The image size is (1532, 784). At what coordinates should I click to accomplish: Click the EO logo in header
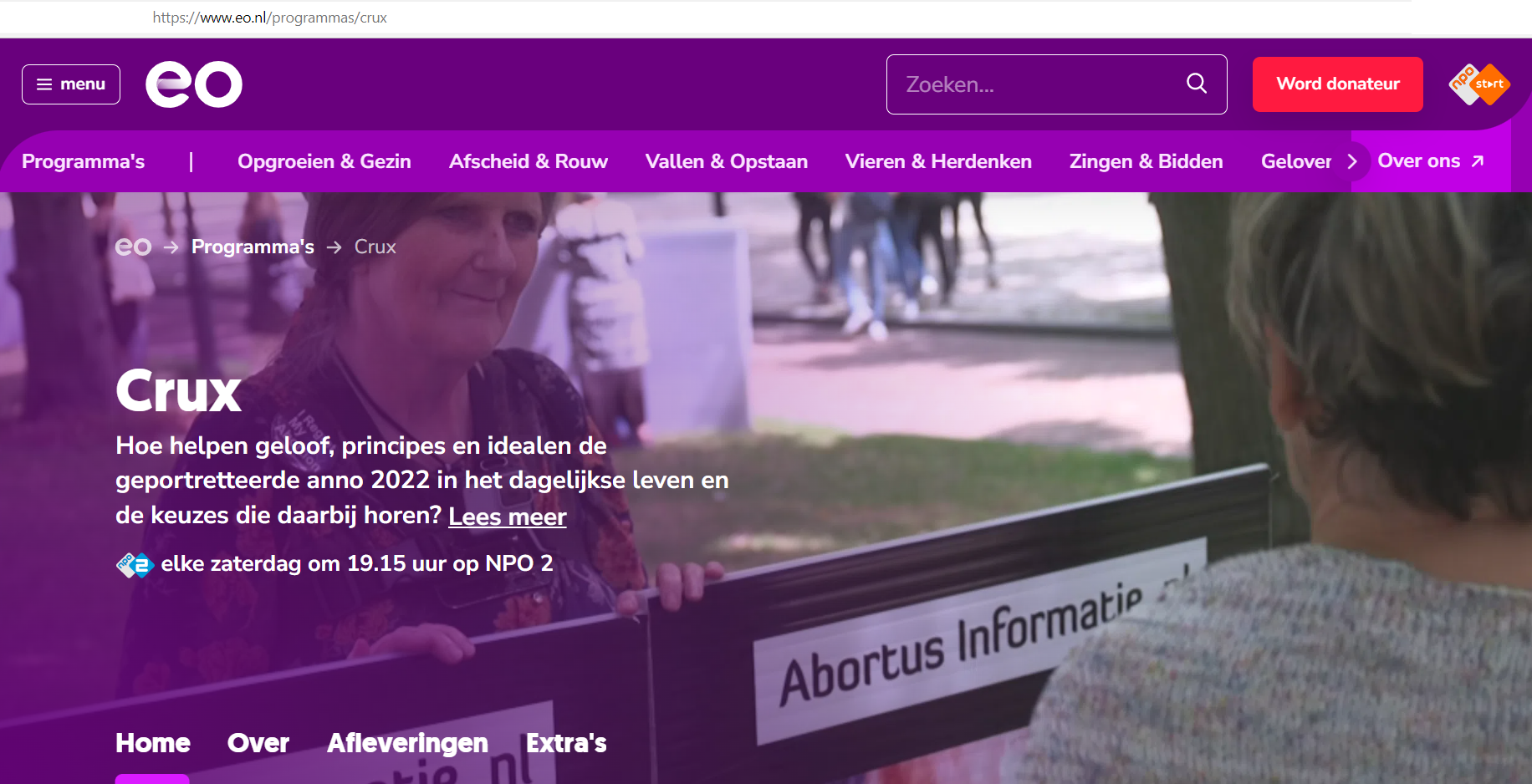(194, 84)
